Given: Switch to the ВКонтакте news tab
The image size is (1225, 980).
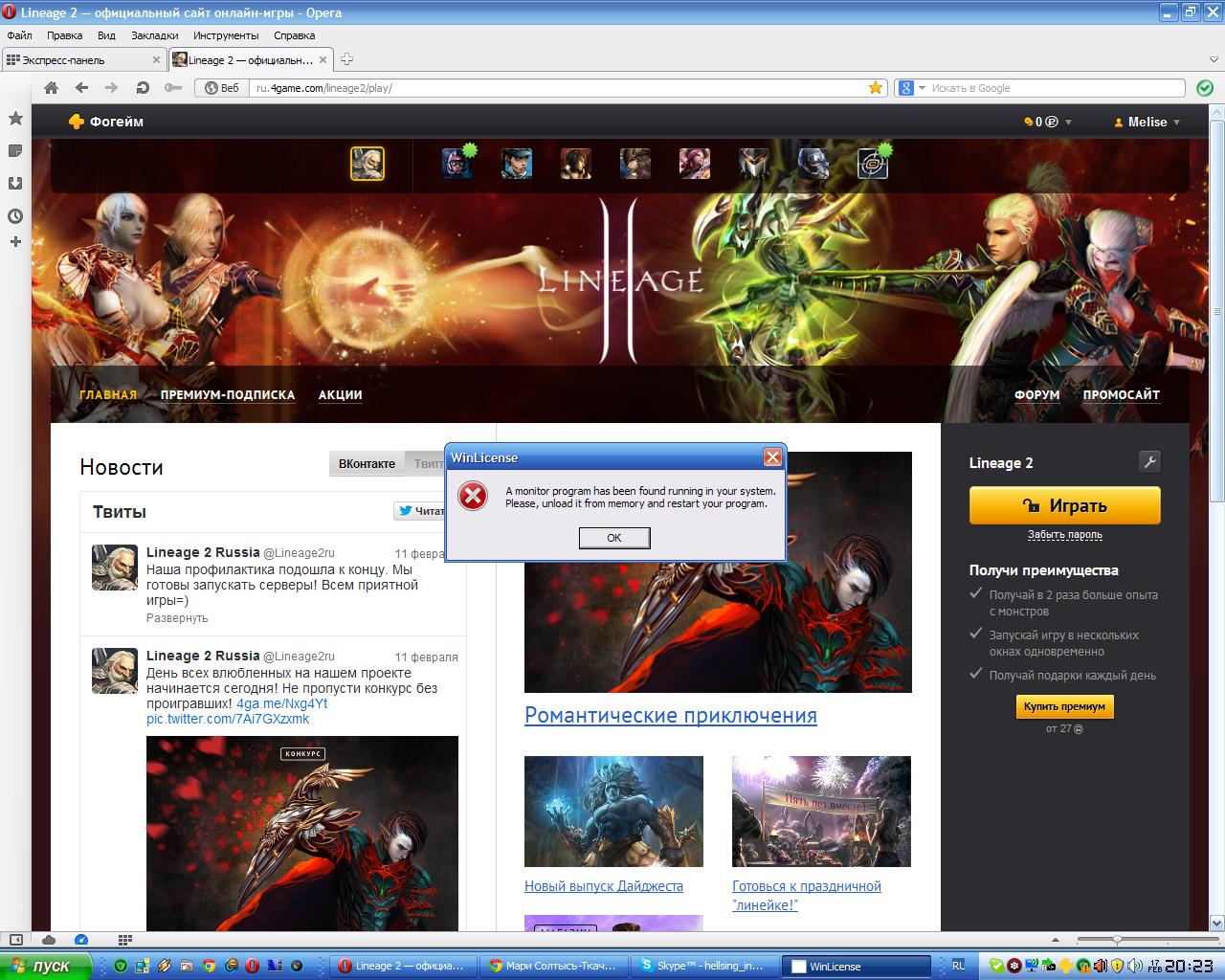Looking at the screenshot, I should 367,463.
